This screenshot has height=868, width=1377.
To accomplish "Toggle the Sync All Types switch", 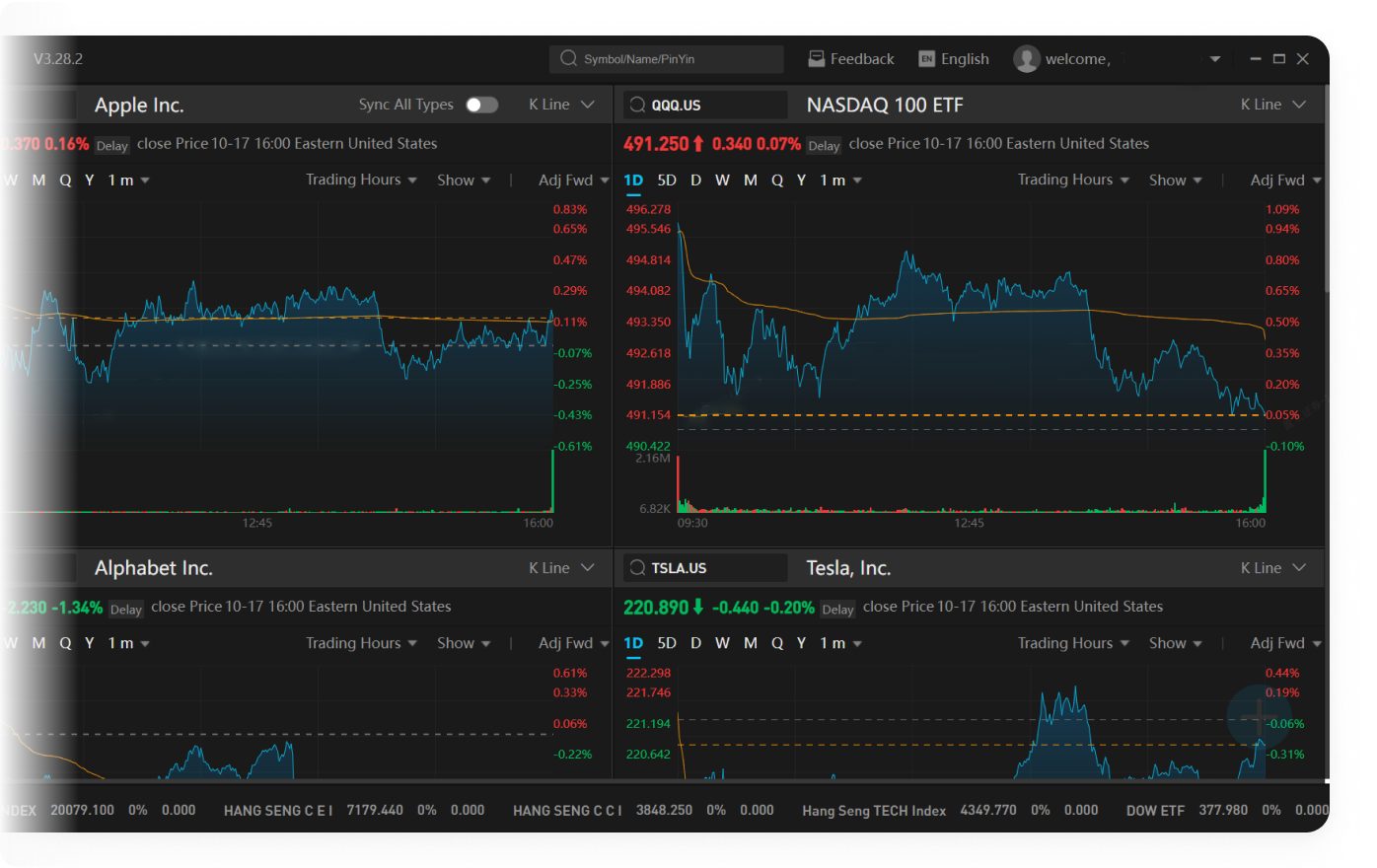I will point(482,105).
